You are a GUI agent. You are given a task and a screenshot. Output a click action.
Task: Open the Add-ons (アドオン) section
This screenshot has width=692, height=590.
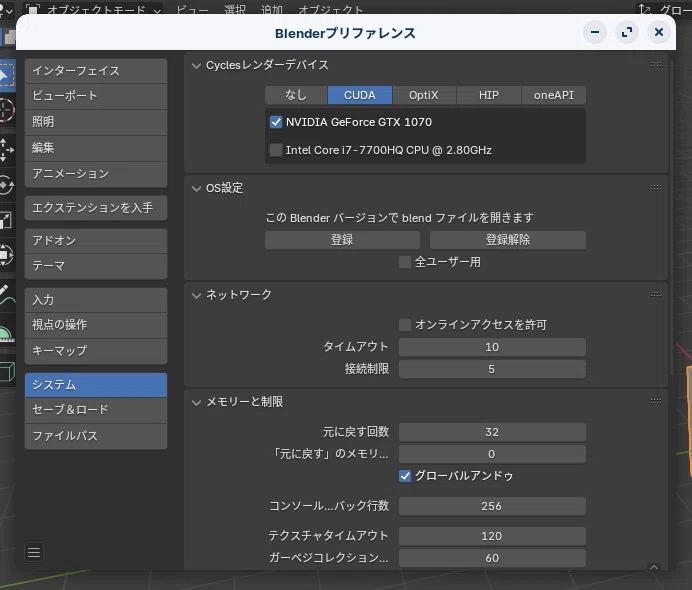(x=96, y=241)
